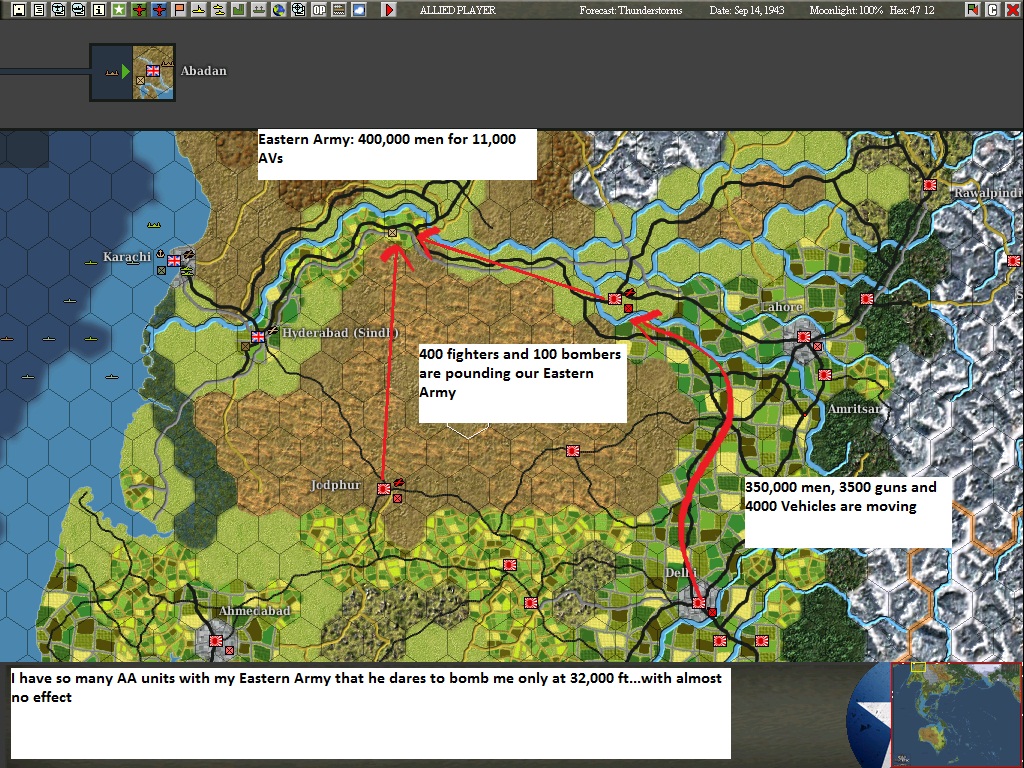Open the aircraft database window icon
This screenshot has height=768, width=1024.
coord(59,10)
